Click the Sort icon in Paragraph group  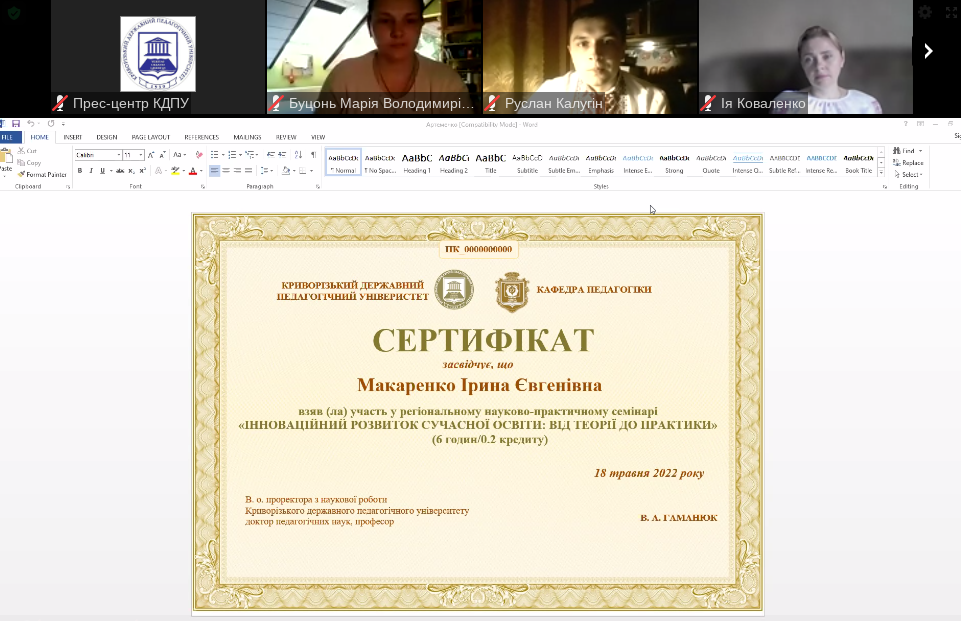[299, 155]
